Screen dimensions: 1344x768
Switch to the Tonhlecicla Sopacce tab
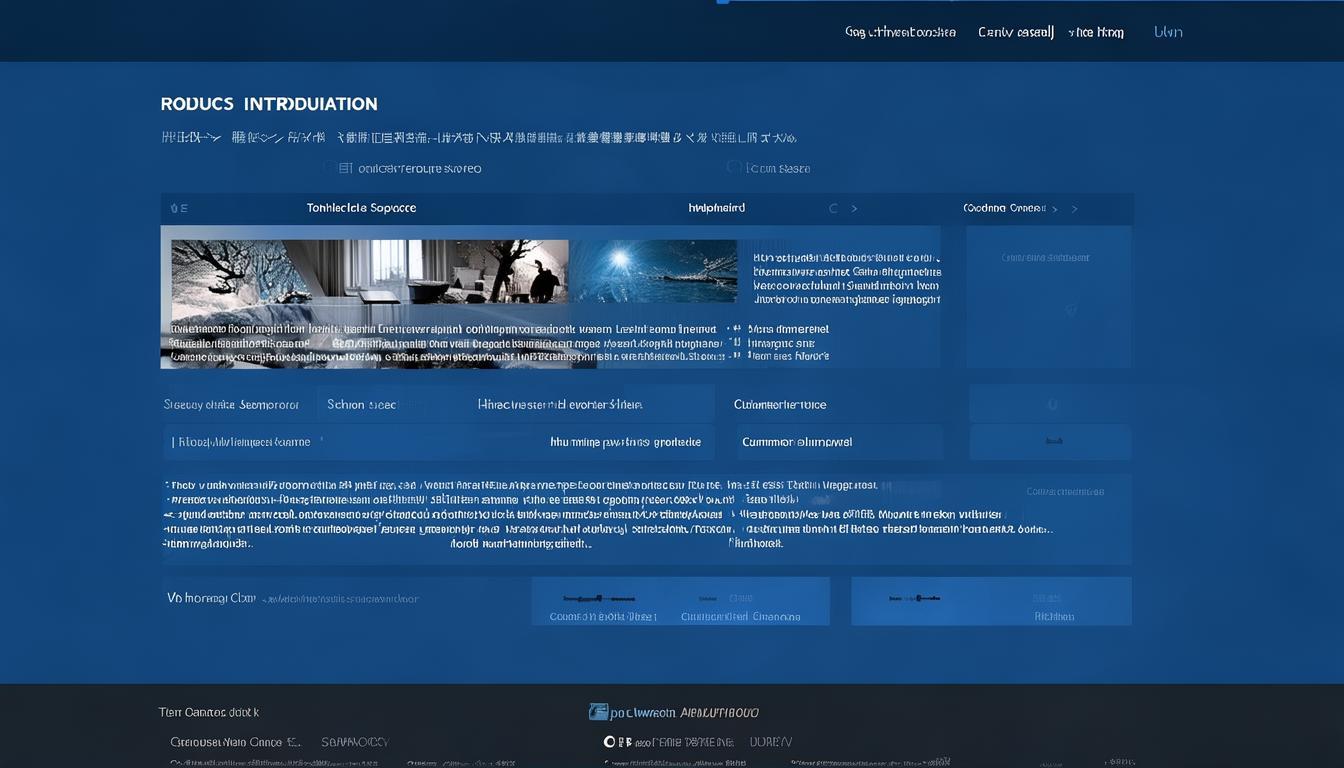(x=361, y=208)
